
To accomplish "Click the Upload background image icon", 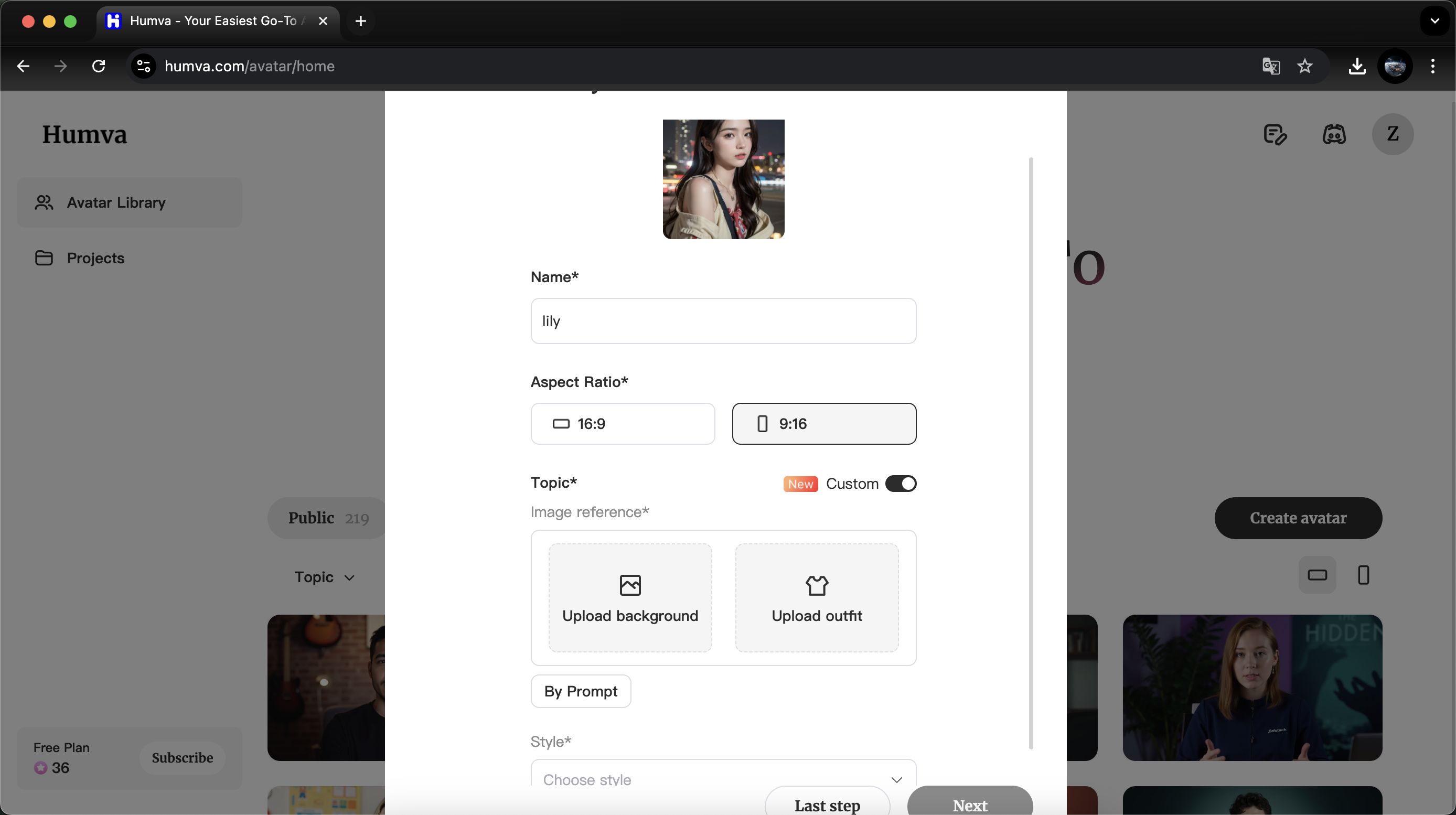I will coord(629,585).
